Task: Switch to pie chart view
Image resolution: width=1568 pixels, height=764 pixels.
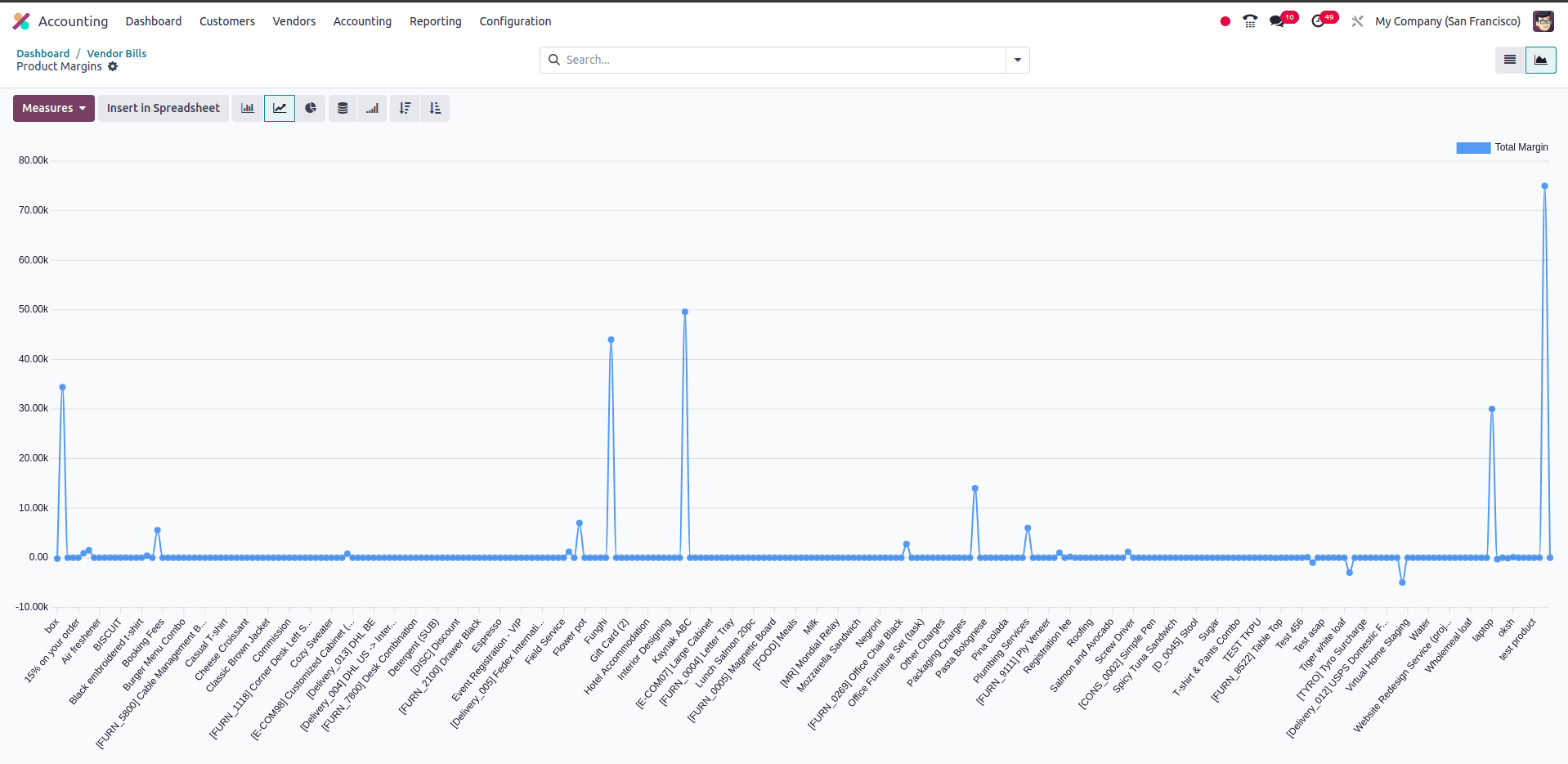Action: point(311,108)
